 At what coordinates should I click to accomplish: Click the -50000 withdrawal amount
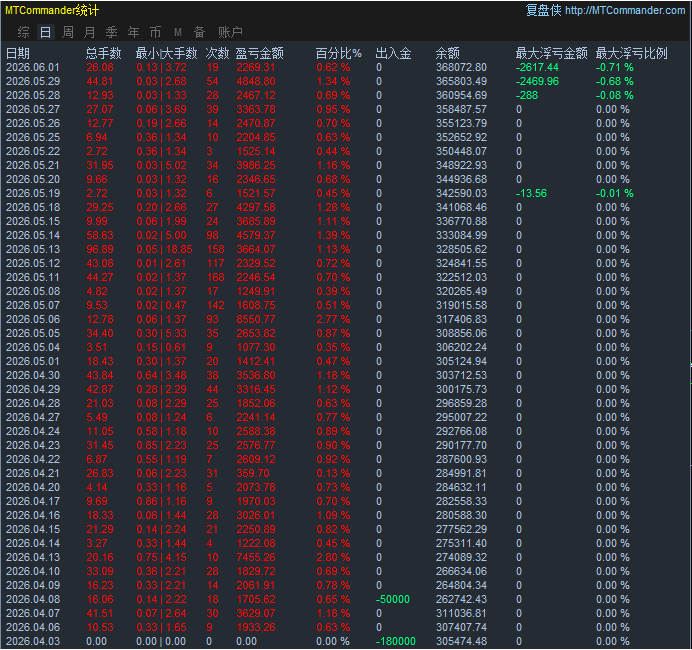(x=393, y=599)
